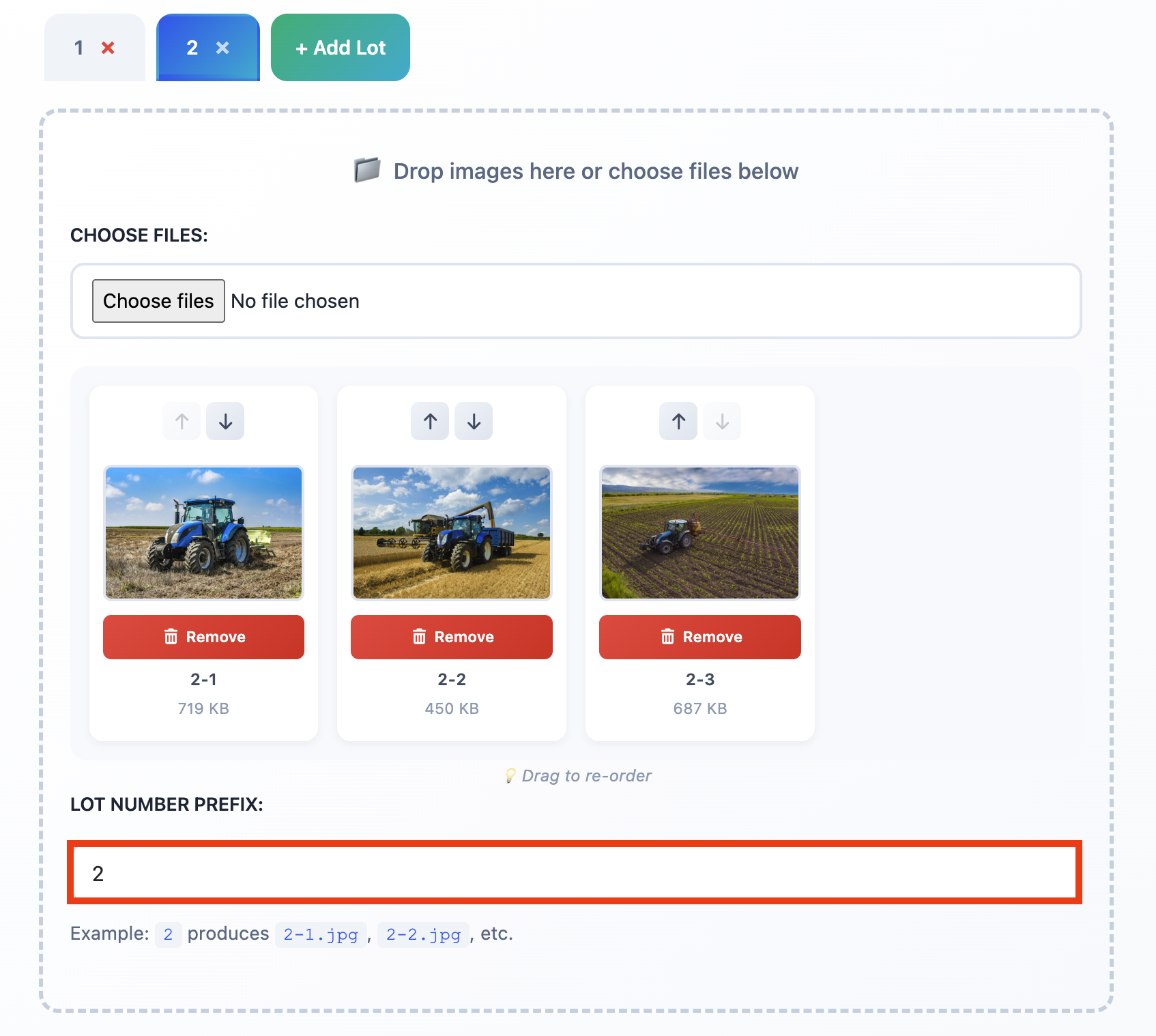1156x1036 pixels.
Task: Click the up arrow on image 2-1
Action: click(182, 422)
